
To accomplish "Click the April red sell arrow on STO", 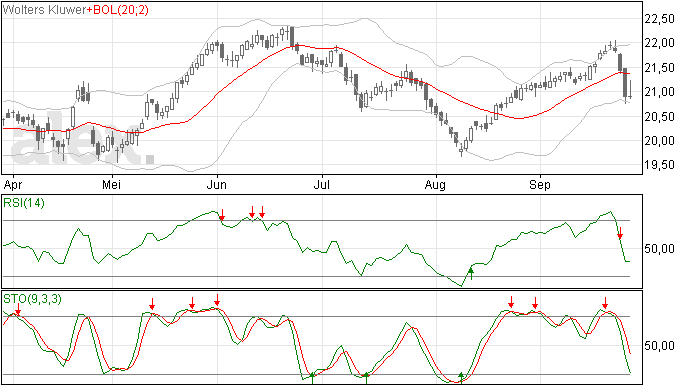I will 18,310.
